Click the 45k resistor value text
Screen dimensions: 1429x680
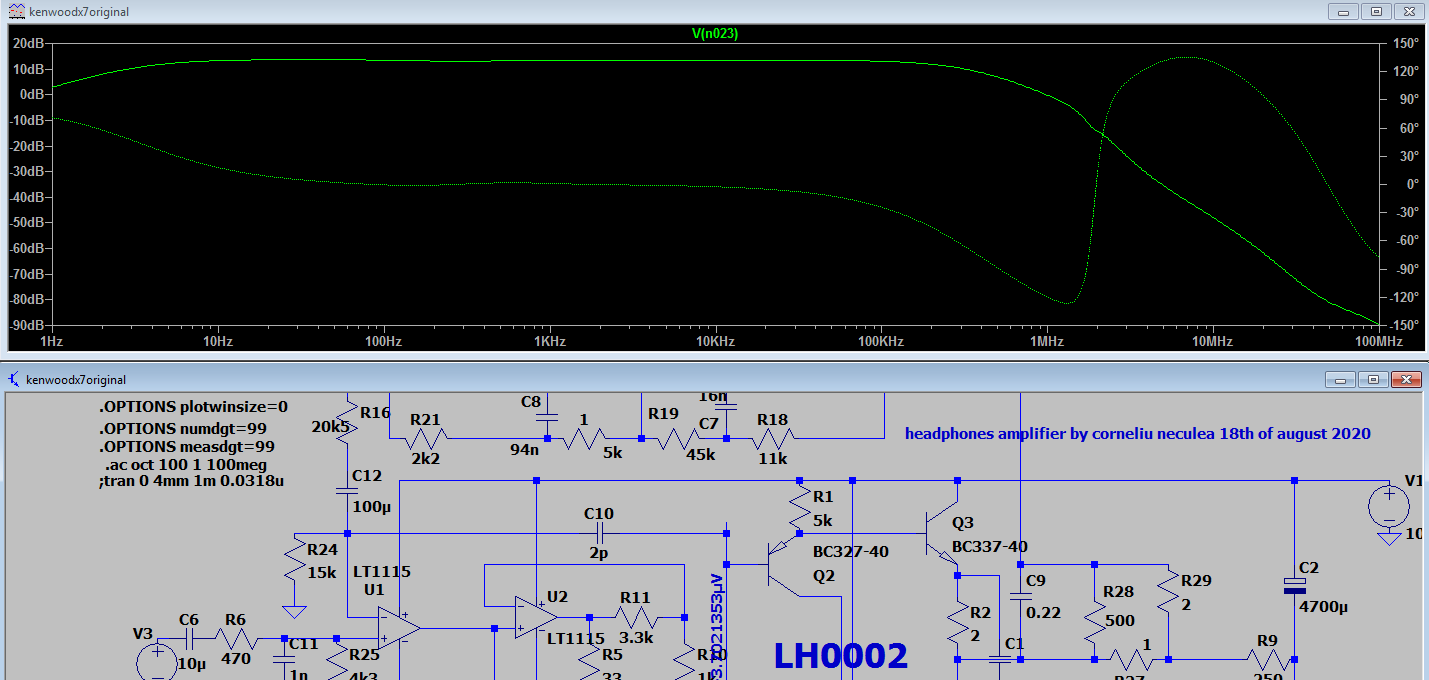[x=700, y=454]
